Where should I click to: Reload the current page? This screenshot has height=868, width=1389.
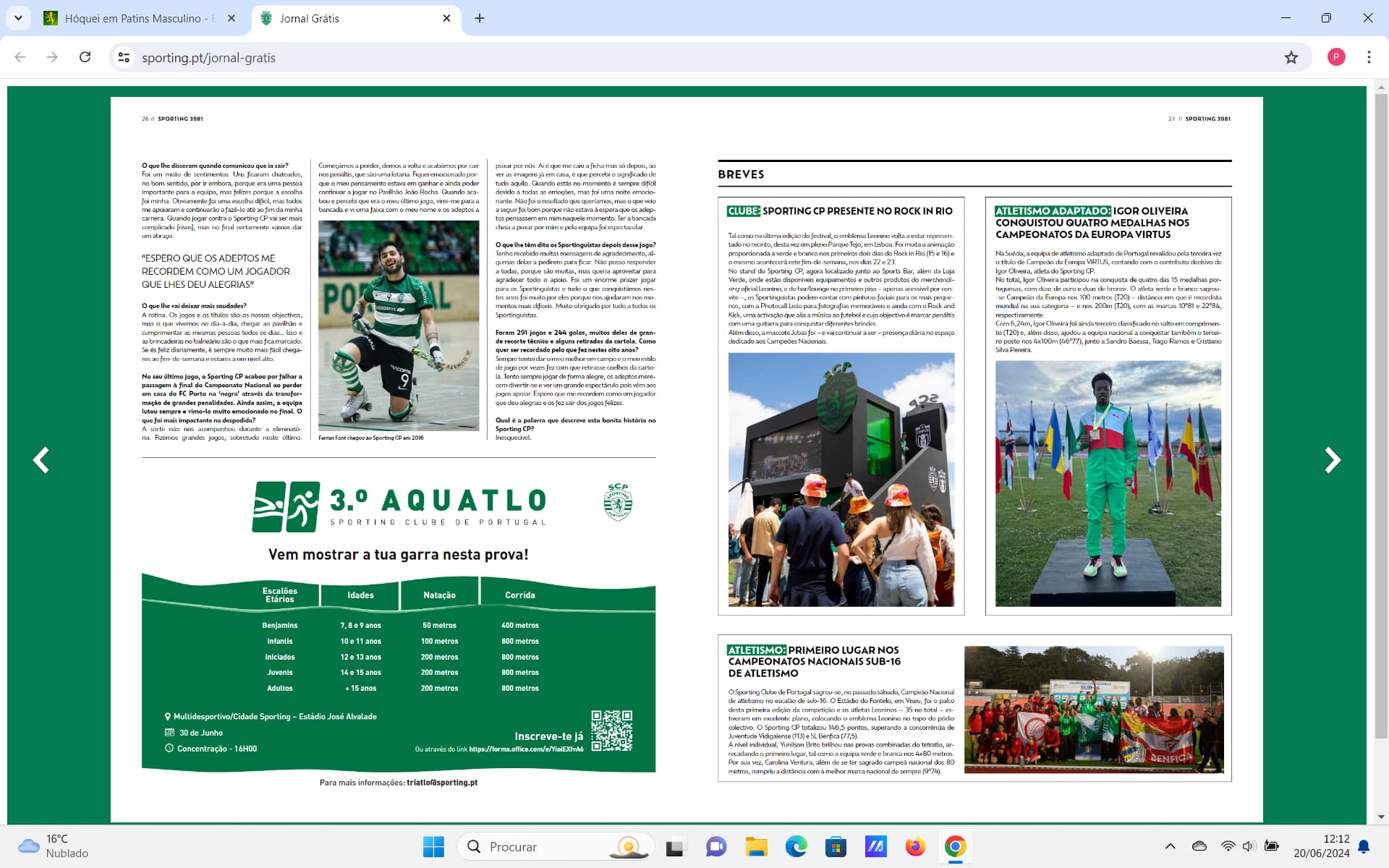coord(85,57)
